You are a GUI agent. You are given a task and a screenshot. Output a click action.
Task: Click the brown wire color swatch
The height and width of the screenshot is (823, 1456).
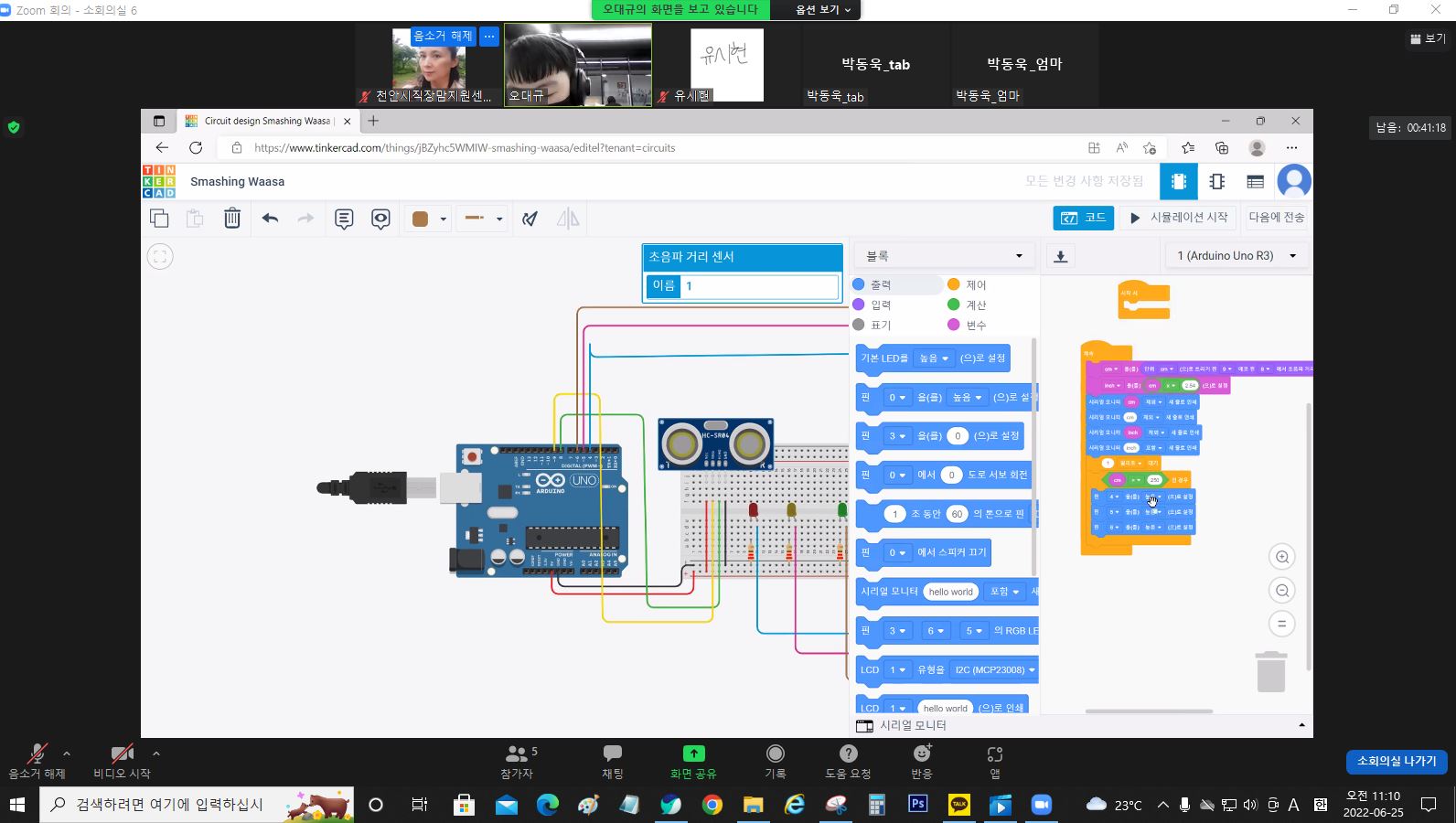421,219
